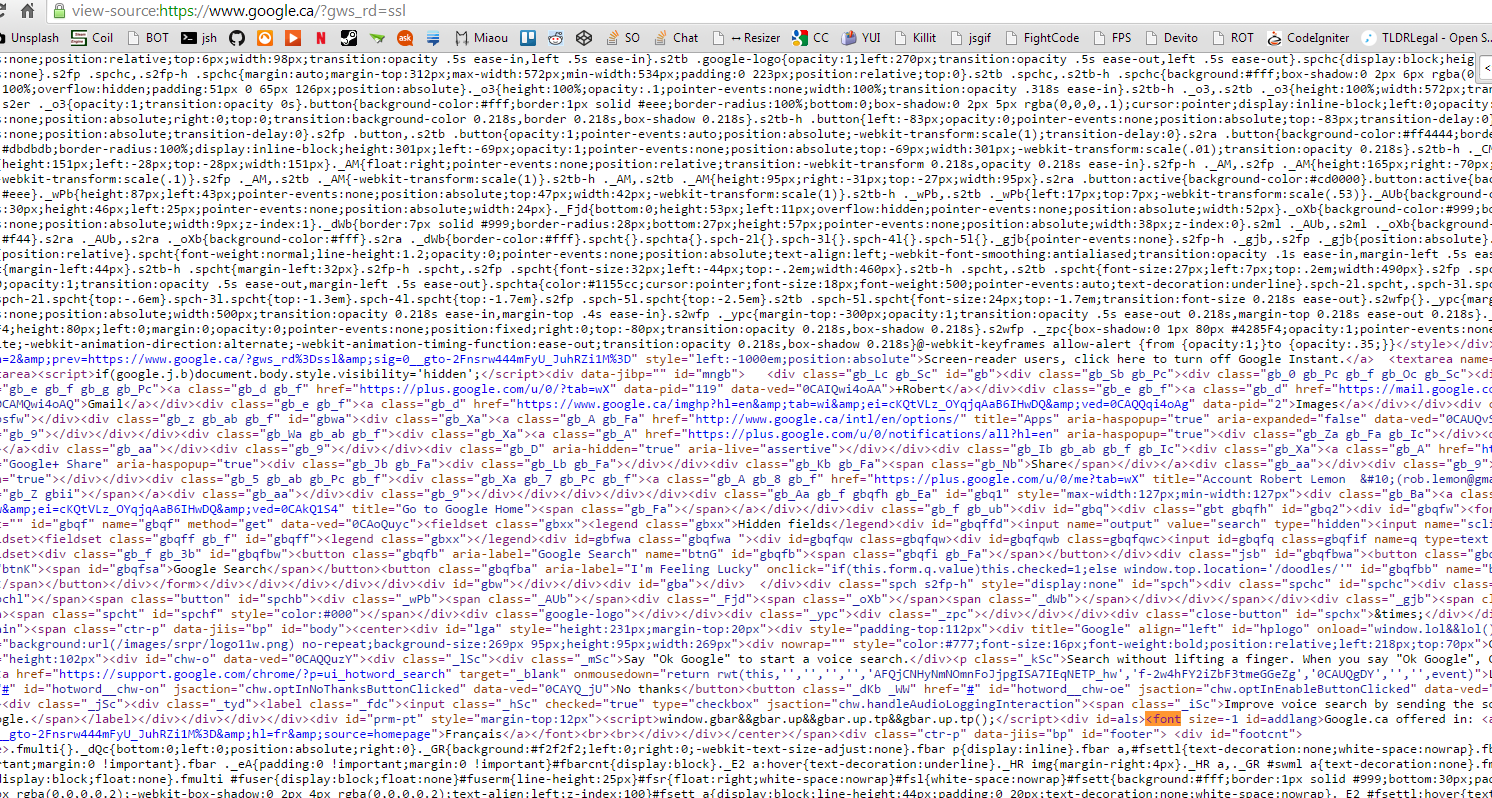The image size is (1492, 798).
Task: Open the Coil bookmark
Action: [x=92, y=38]
